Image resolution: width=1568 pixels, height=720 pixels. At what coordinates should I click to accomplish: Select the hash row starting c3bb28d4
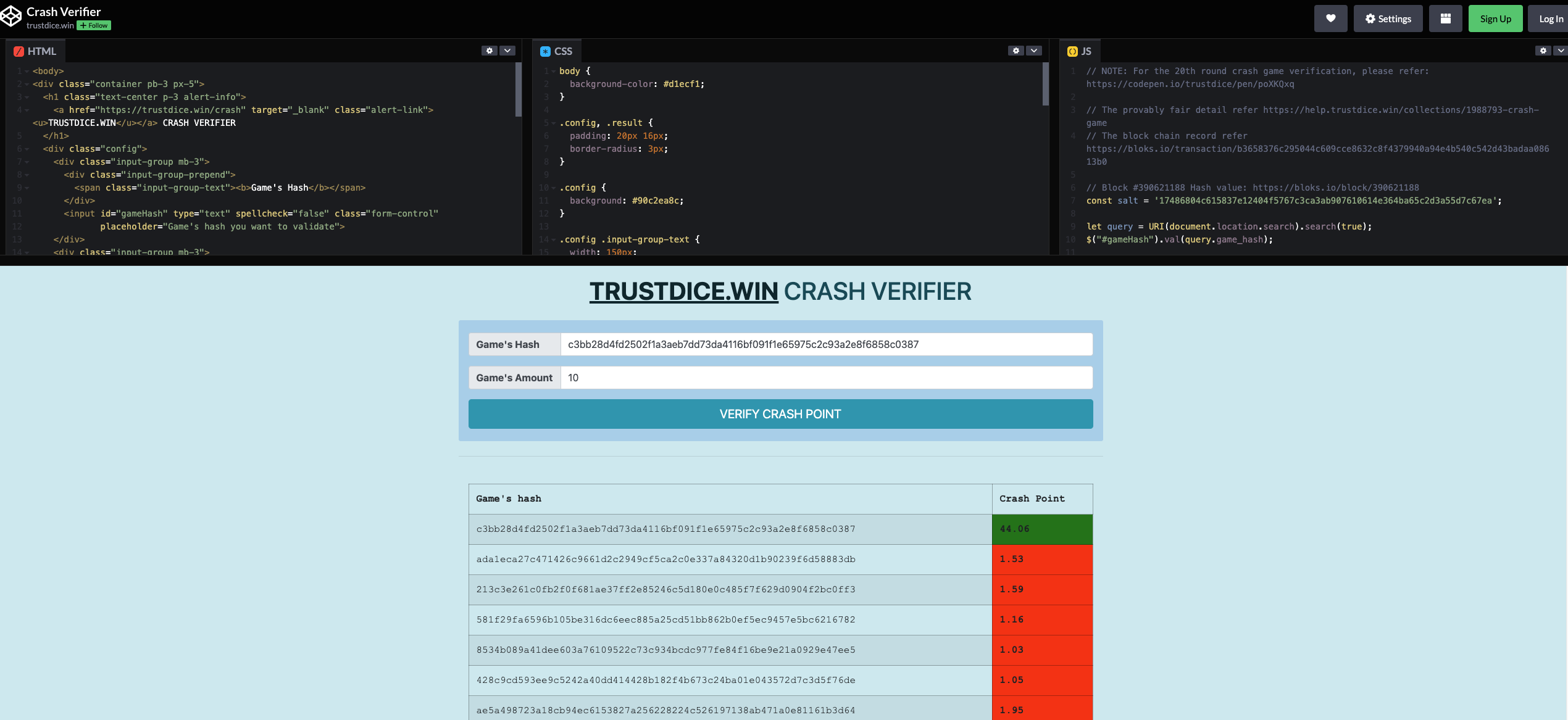click(x=730, y=529)
